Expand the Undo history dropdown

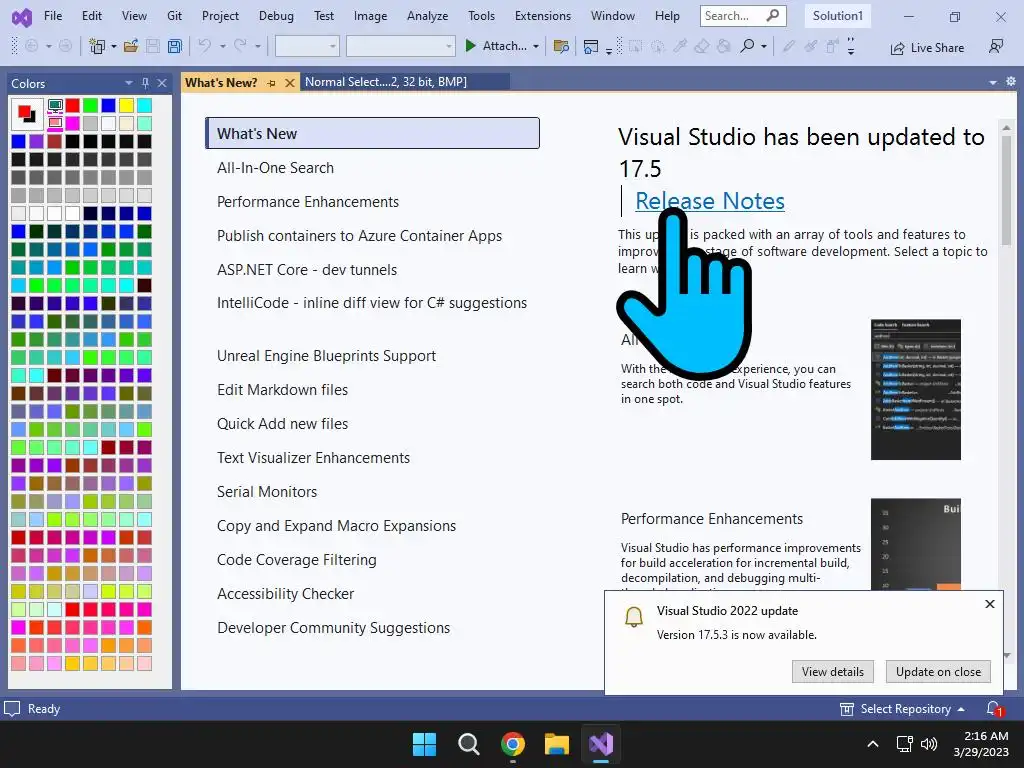click(223, 46)
